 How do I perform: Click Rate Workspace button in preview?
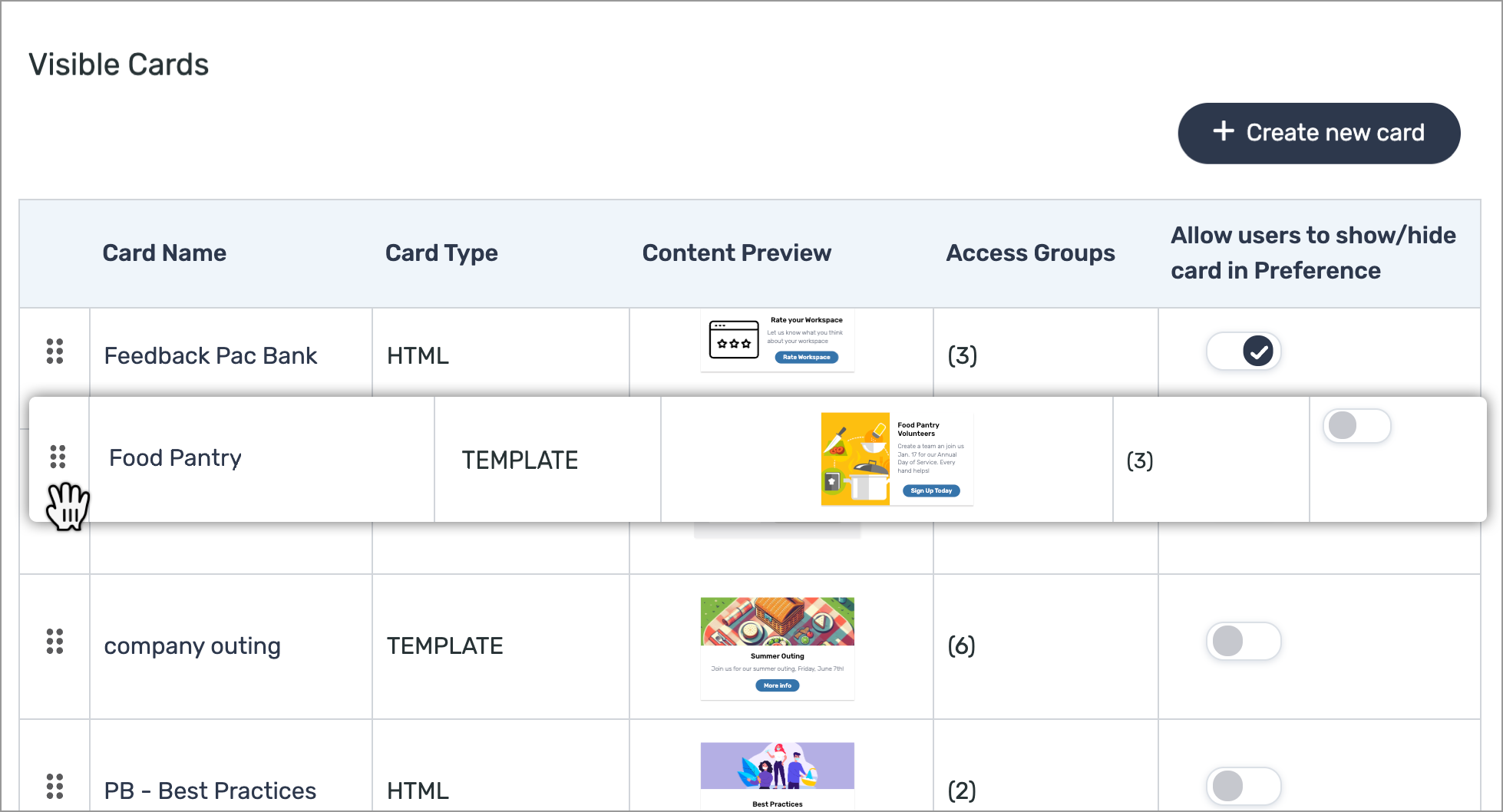(806, 357)
